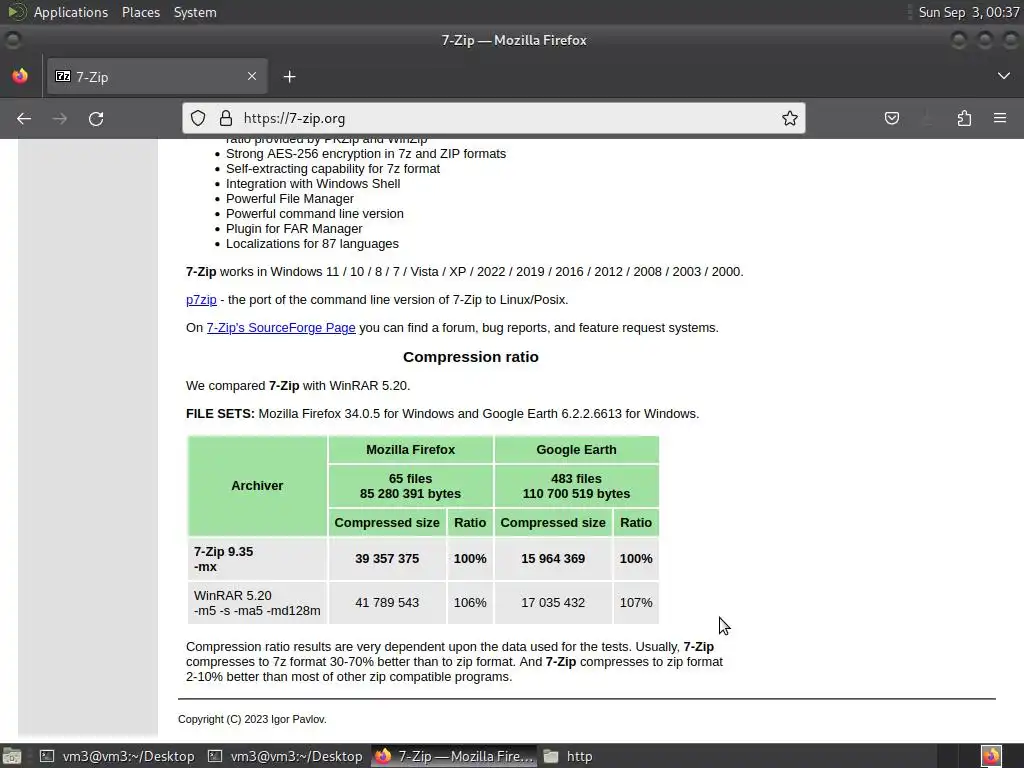Click 'FILE SETS:' bold label
Viewport: 1024px width, 768px height.
tap(220, 414)
